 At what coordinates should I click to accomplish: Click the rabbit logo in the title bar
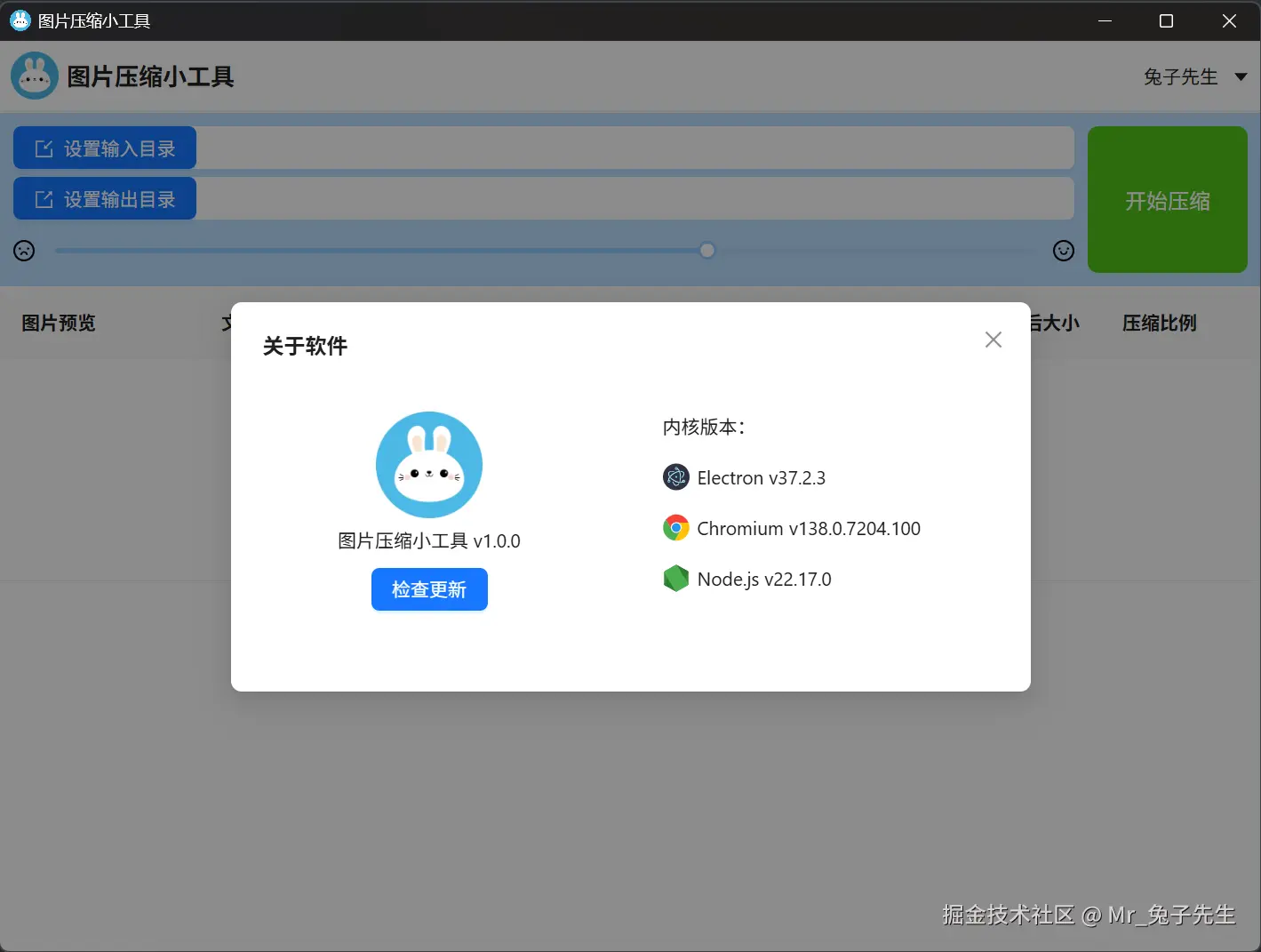pyautogui.click(x=20, y=20)
